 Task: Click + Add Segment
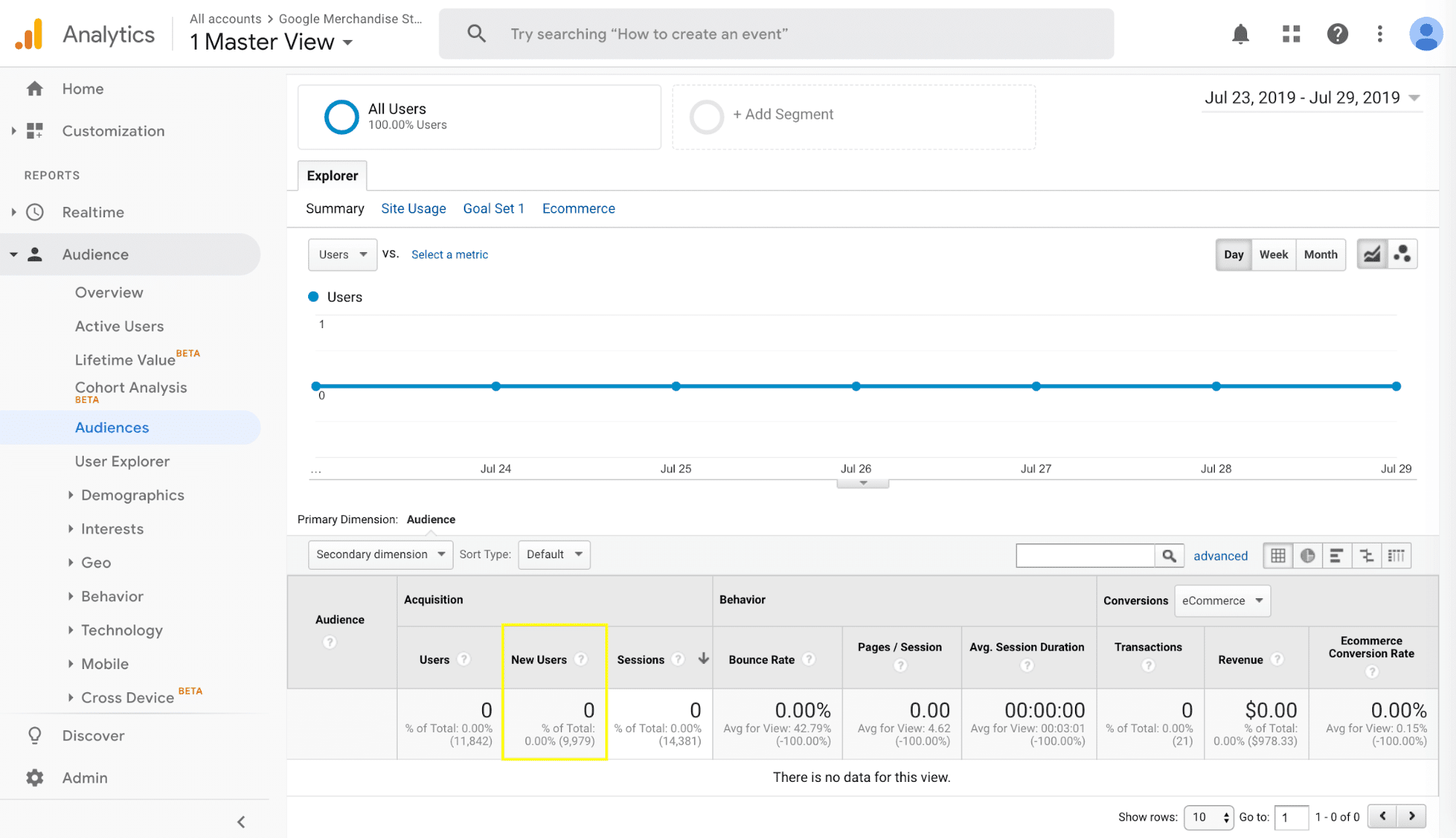tap(782, 114)
